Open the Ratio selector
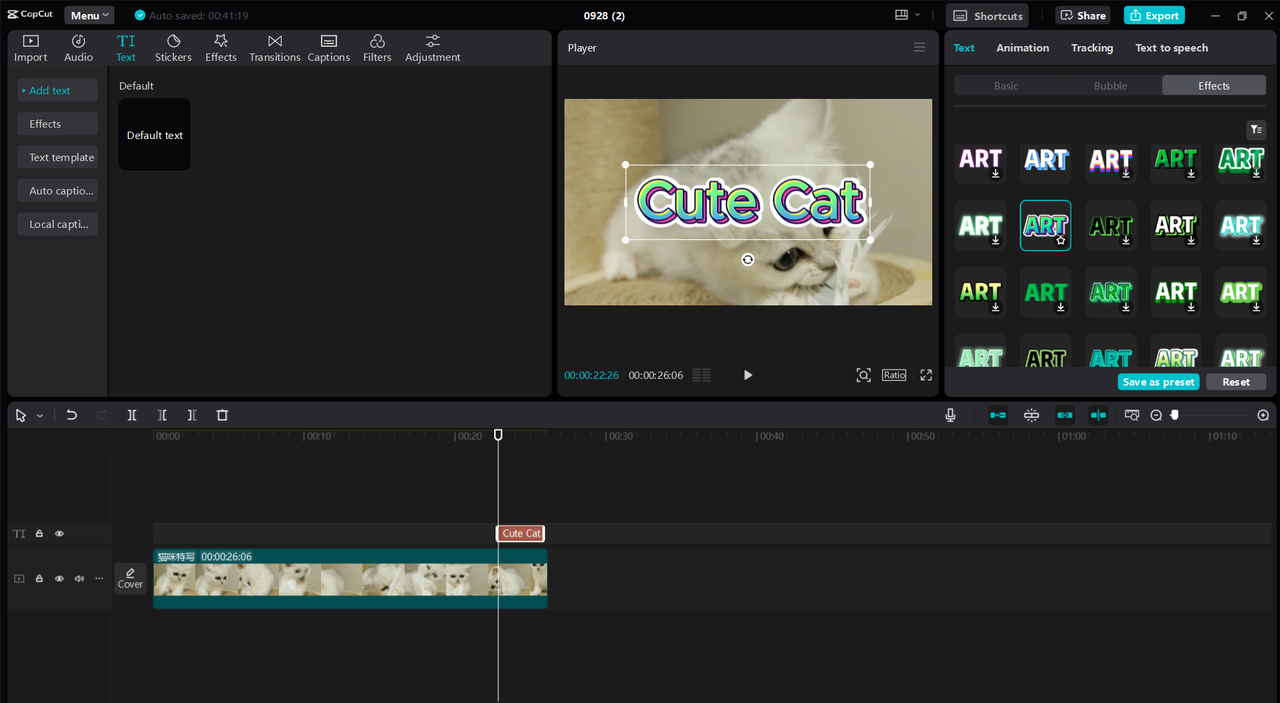Image resolution: width=1280 pixels, height=703 pixels. pyautogui.click(x=894, y=375)
